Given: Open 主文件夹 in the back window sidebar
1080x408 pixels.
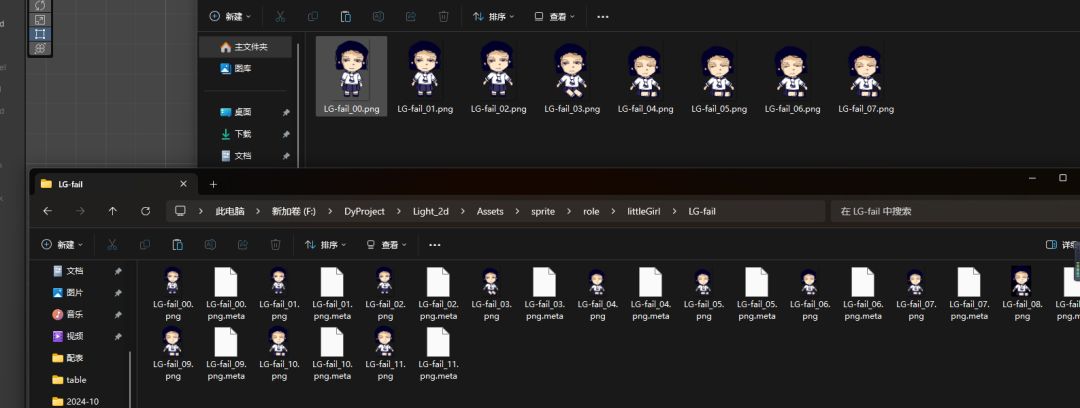Looking at the screenshot, I should pyautogui.click(x=245, y=47).
